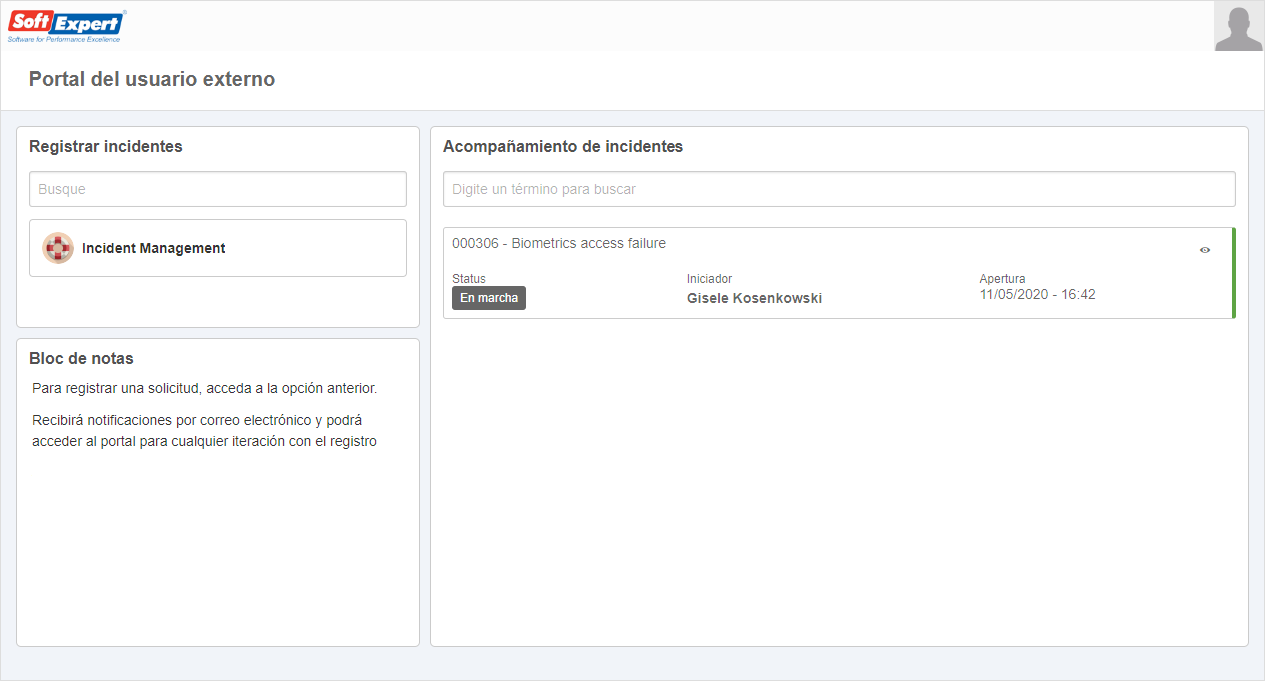Click the note about email notifications
Viewport: 1265px width, 681px height.
click(204, 430)
